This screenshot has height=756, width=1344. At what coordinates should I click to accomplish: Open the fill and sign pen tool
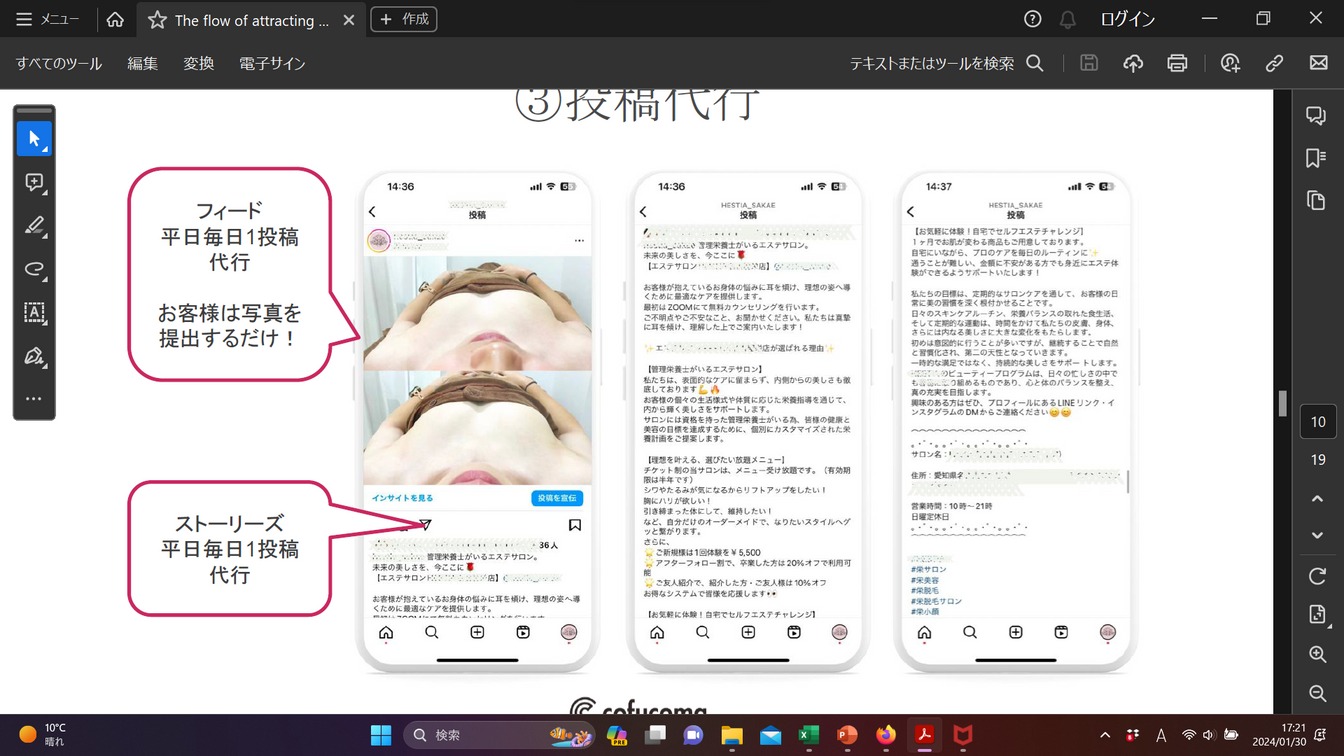34,356
